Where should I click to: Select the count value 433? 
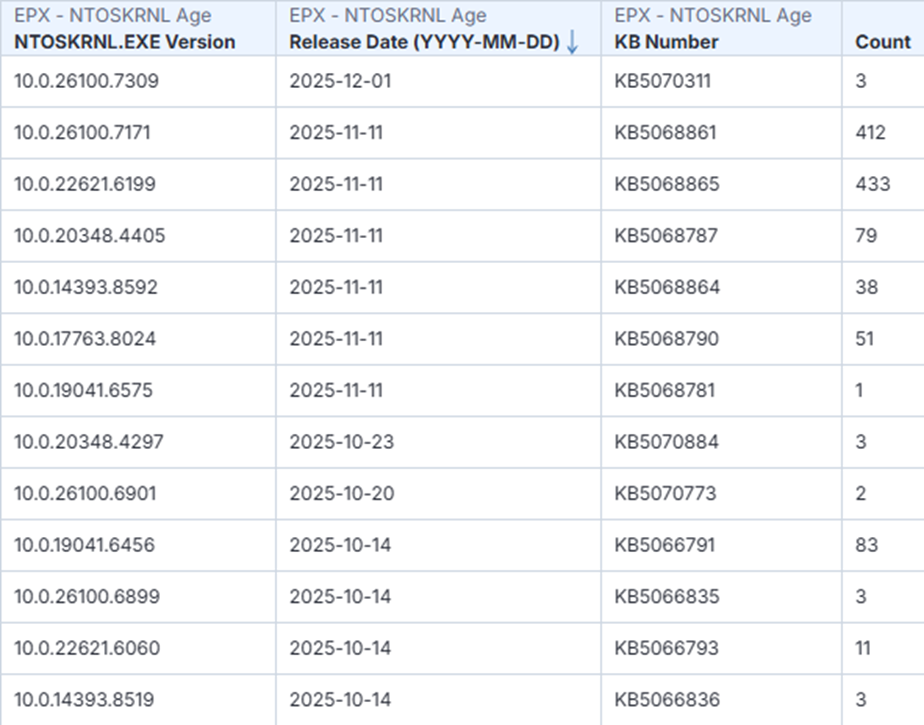point(871,184)
